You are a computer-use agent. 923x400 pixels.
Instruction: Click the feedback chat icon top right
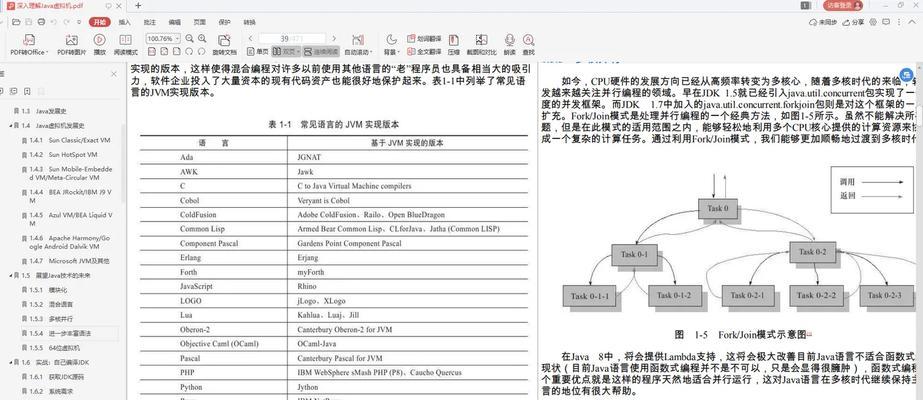point(887,22)
